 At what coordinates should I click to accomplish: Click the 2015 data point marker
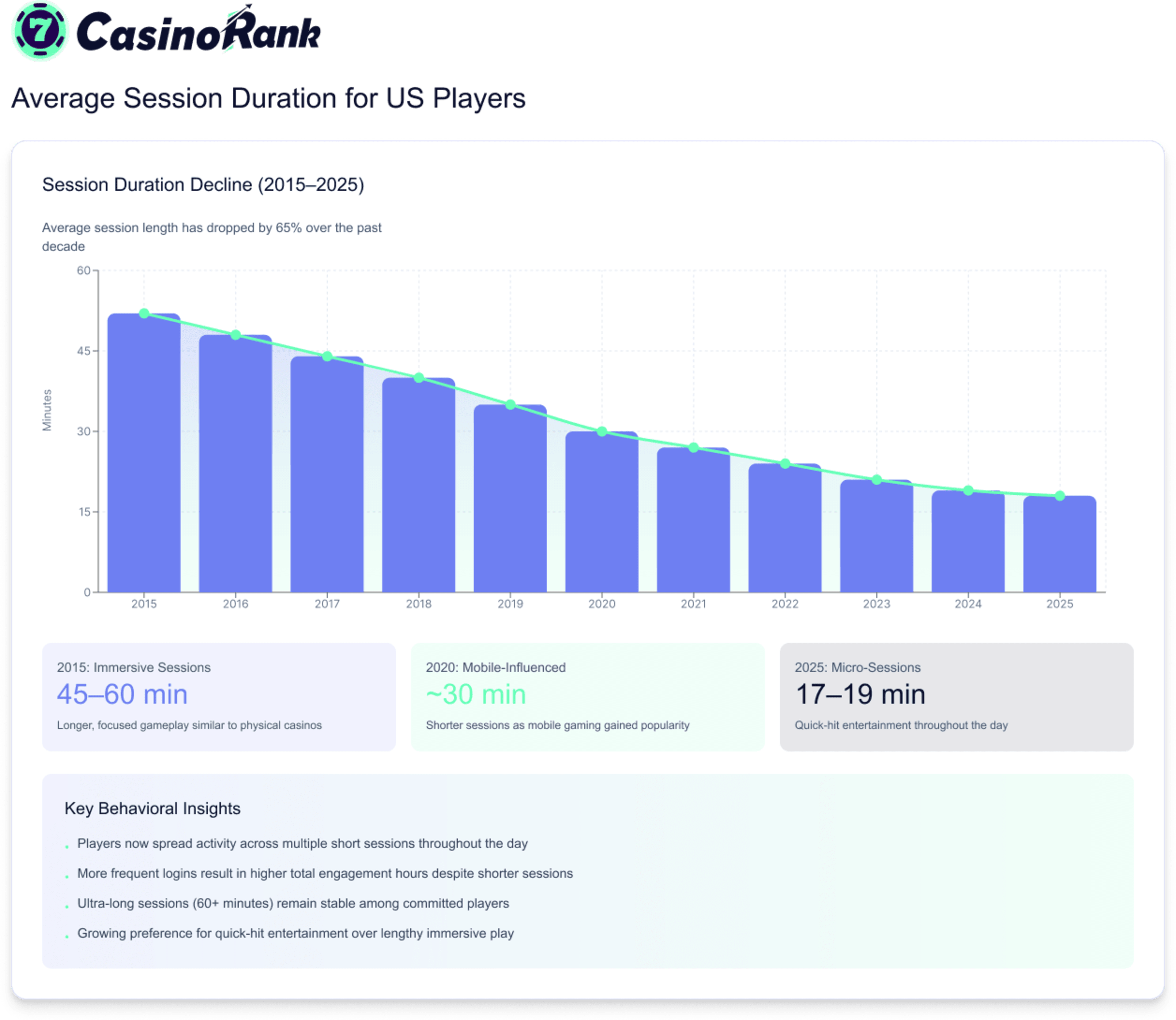(x=144, y=314)
